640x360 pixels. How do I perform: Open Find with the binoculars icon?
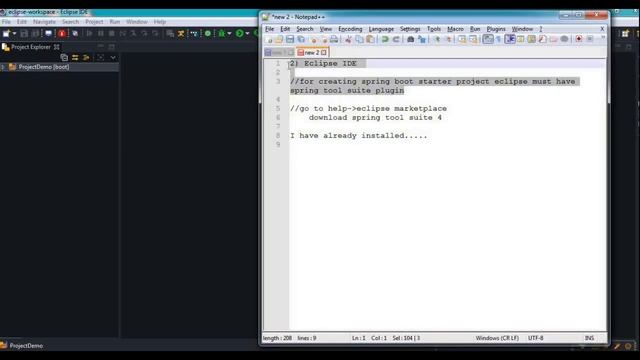click(410, 39)
